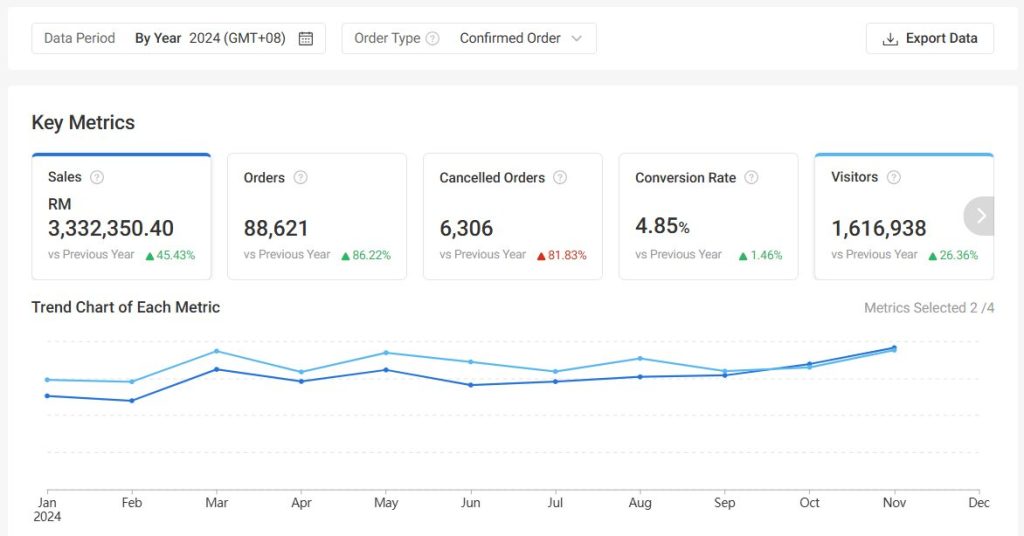1024x536 pixels.
Task: Click the help icon beside Orders
Action: coord(300,178)
